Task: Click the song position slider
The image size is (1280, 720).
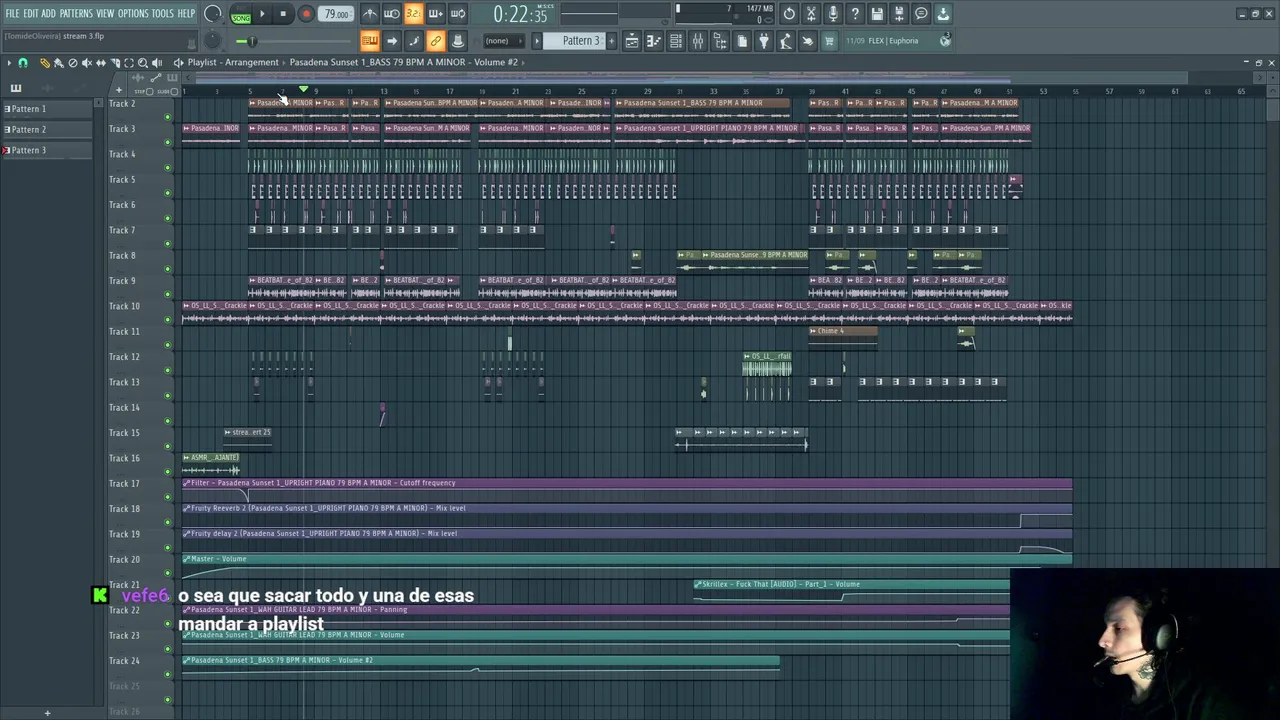Action: (x=293, y=41)
